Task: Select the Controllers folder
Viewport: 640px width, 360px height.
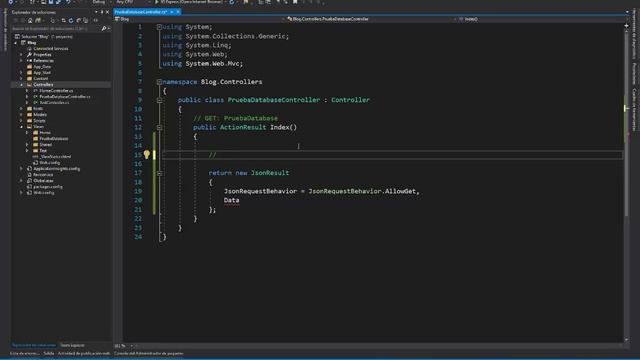Action: coord(43,84)
